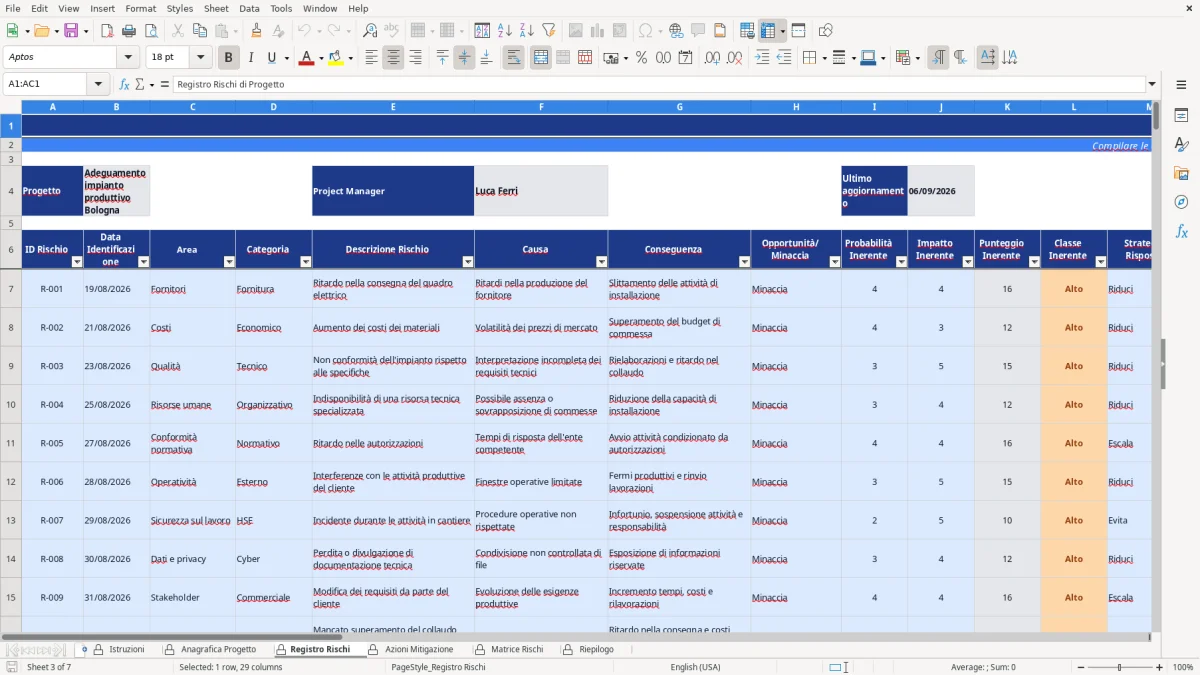Viewport: 1200px width, 675px height.
Task: Apply the yellow background color
Action: click(335, 58)
